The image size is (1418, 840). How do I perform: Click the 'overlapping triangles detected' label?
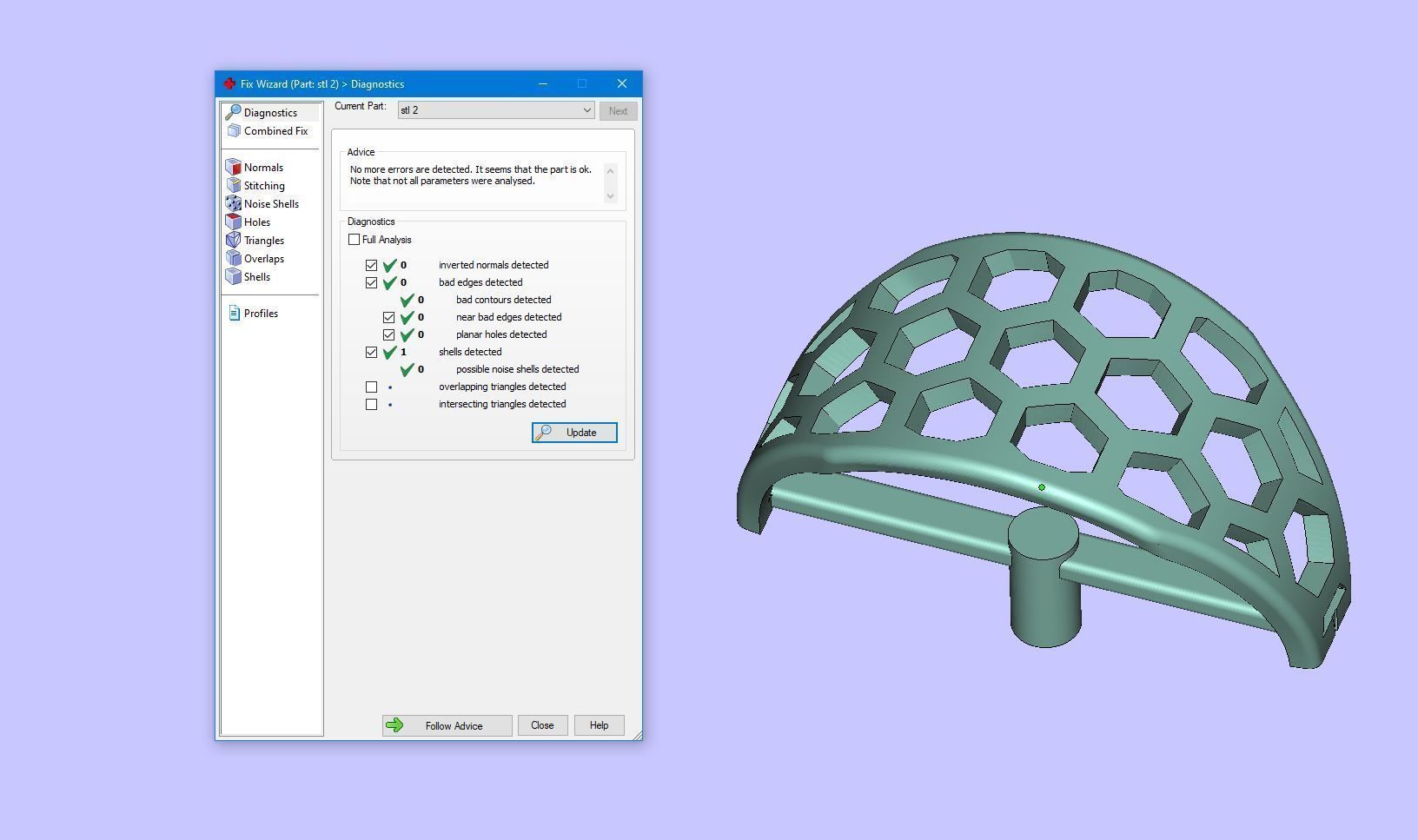[502, 387]
